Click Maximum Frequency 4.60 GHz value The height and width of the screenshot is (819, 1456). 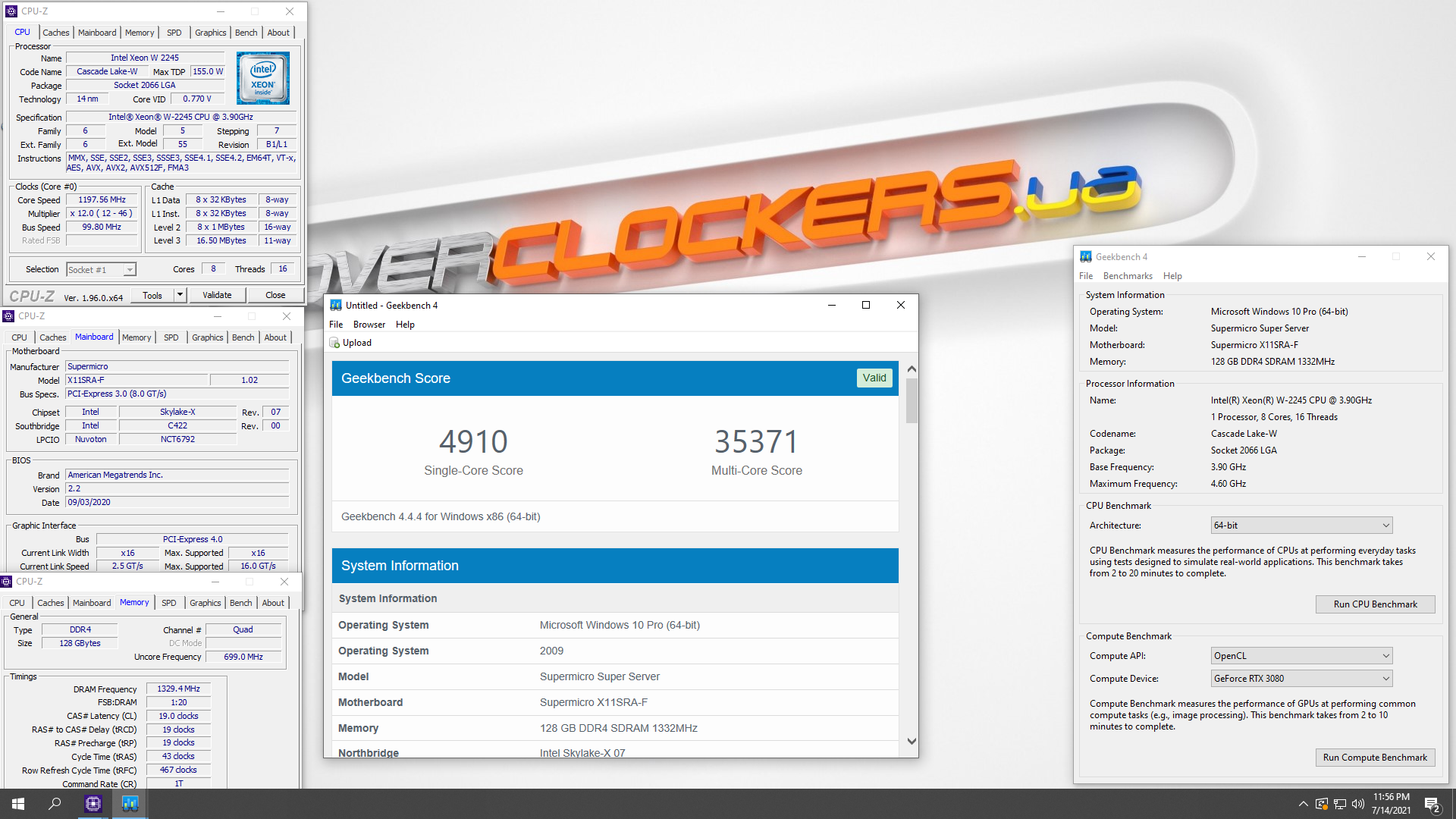1228,484
